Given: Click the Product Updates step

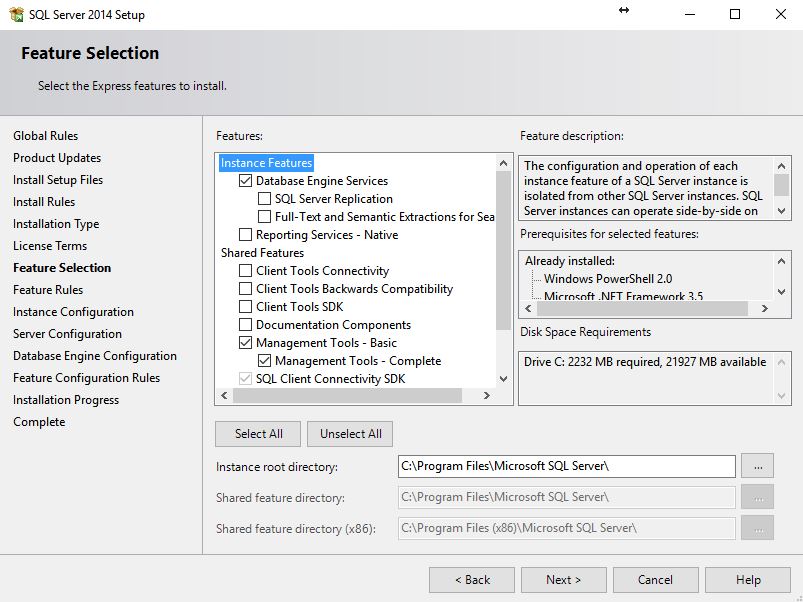Looking at the screenshot, I should (57, 158).
